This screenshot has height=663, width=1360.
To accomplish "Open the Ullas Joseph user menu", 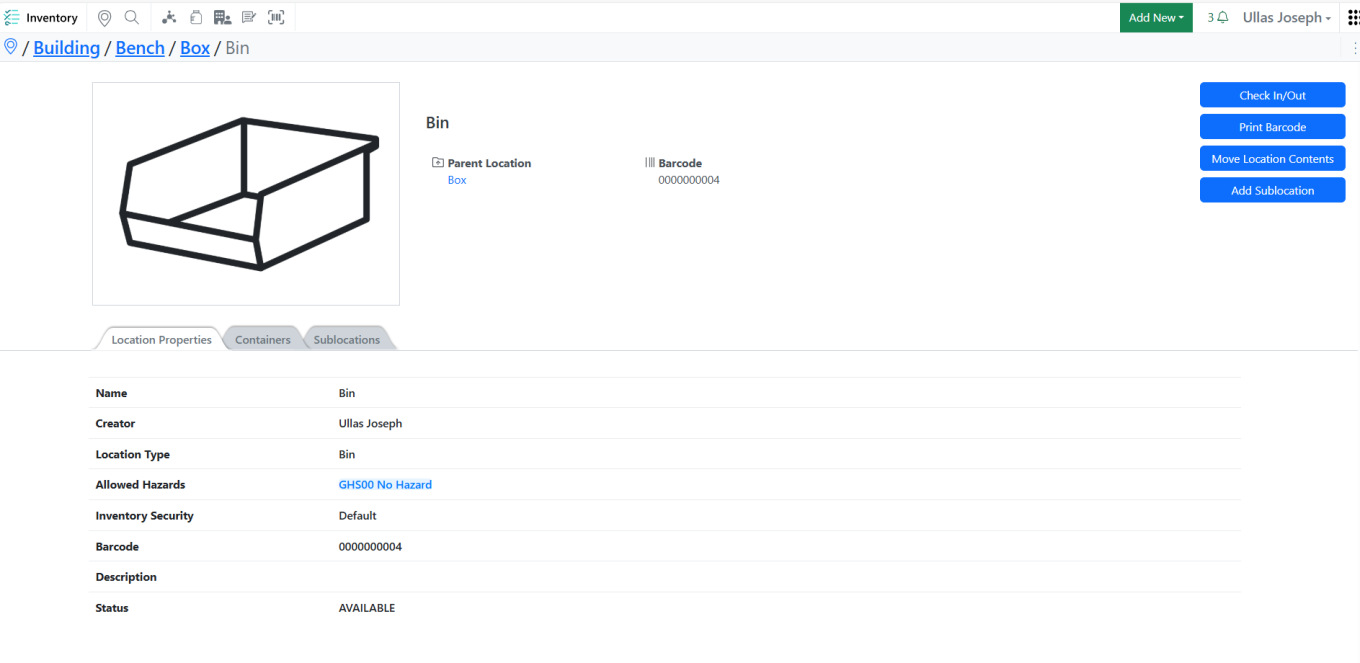I will pos(1287,17).
